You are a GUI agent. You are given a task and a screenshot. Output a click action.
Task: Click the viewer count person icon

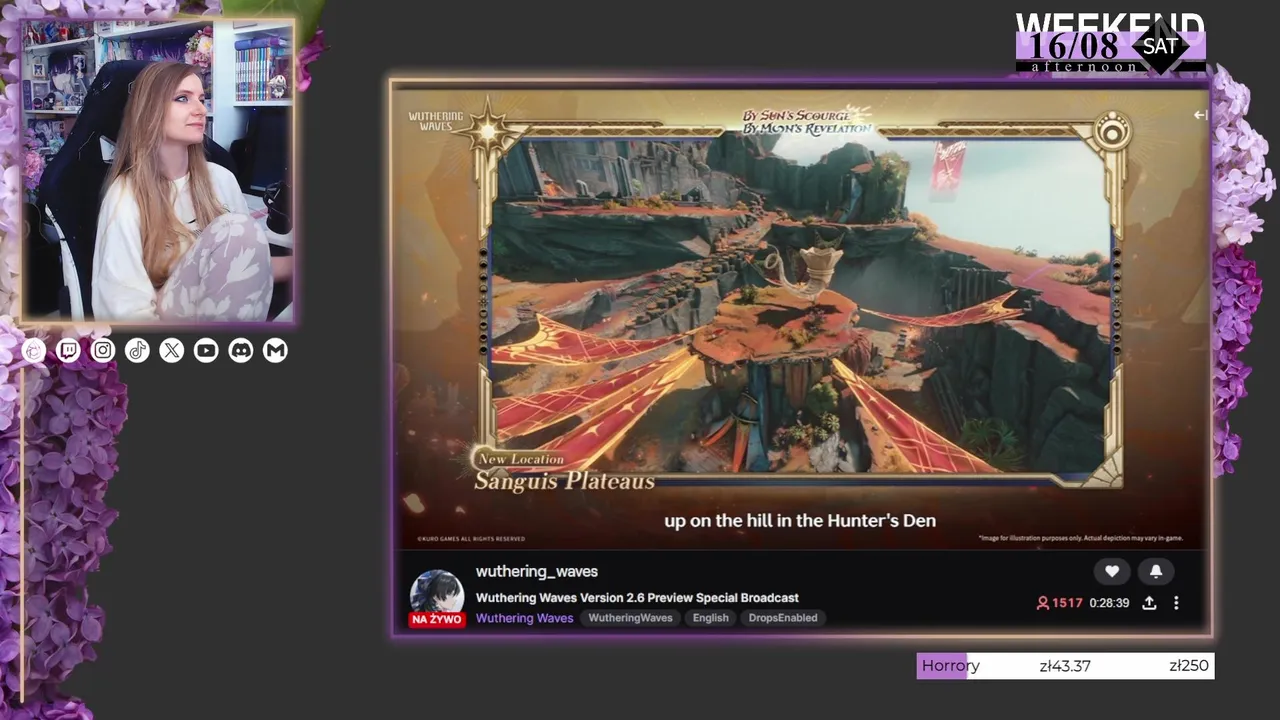point(1042,603)
